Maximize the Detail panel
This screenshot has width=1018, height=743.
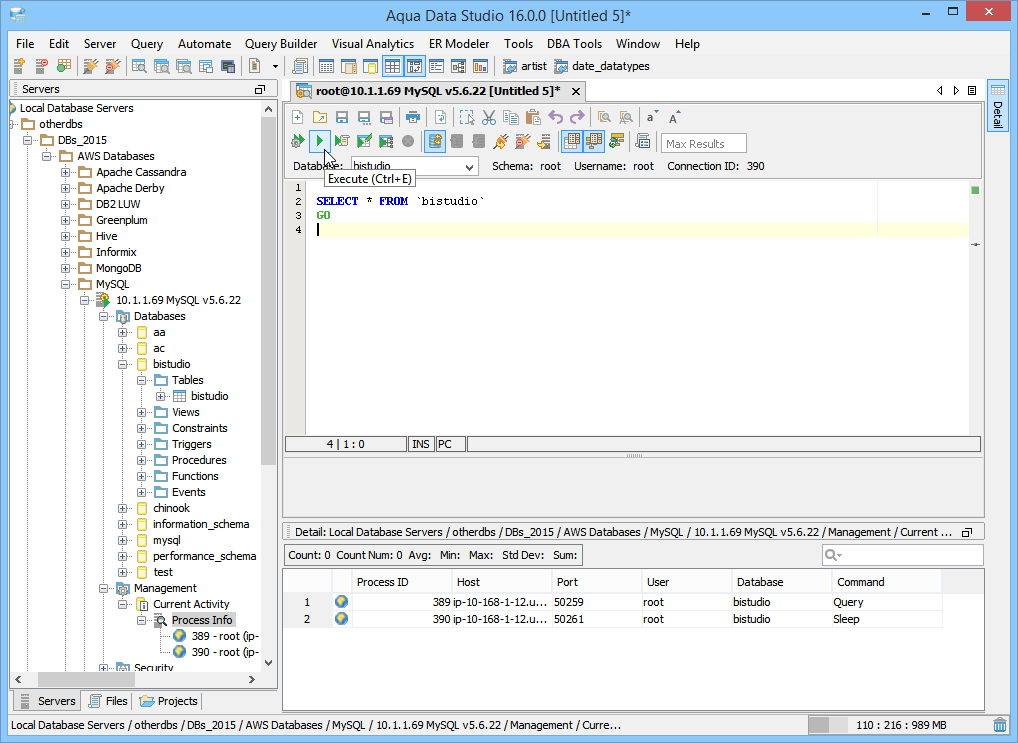point(967,533)
